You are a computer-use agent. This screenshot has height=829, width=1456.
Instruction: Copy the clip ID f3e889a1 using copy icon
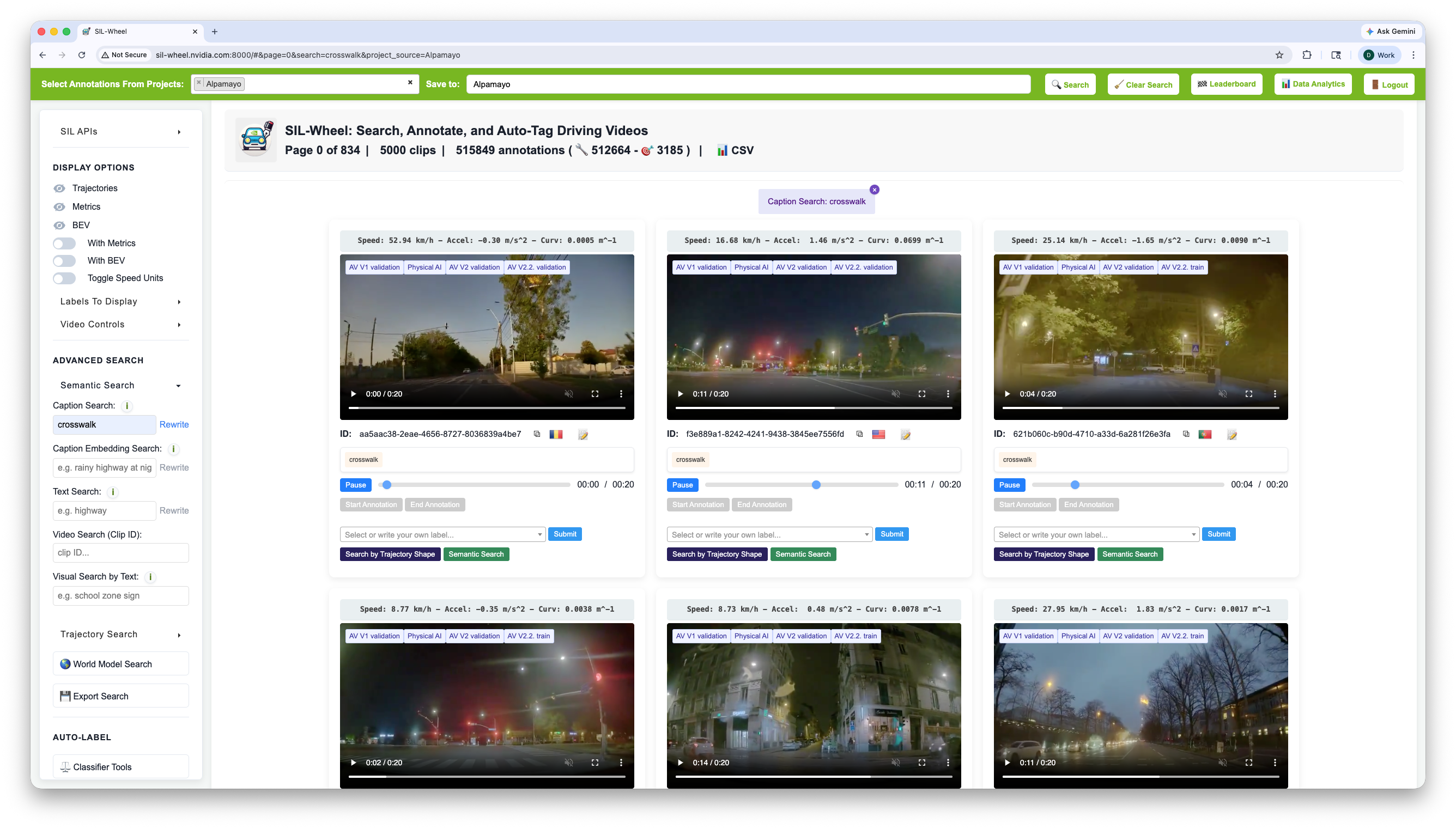point(859,434)
